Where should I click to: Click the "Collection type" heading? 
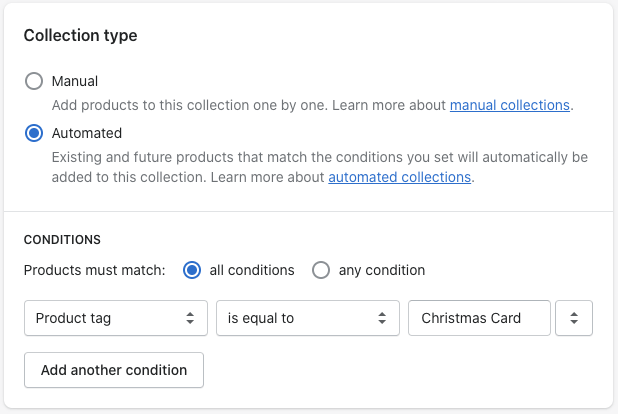coord(81,36)
